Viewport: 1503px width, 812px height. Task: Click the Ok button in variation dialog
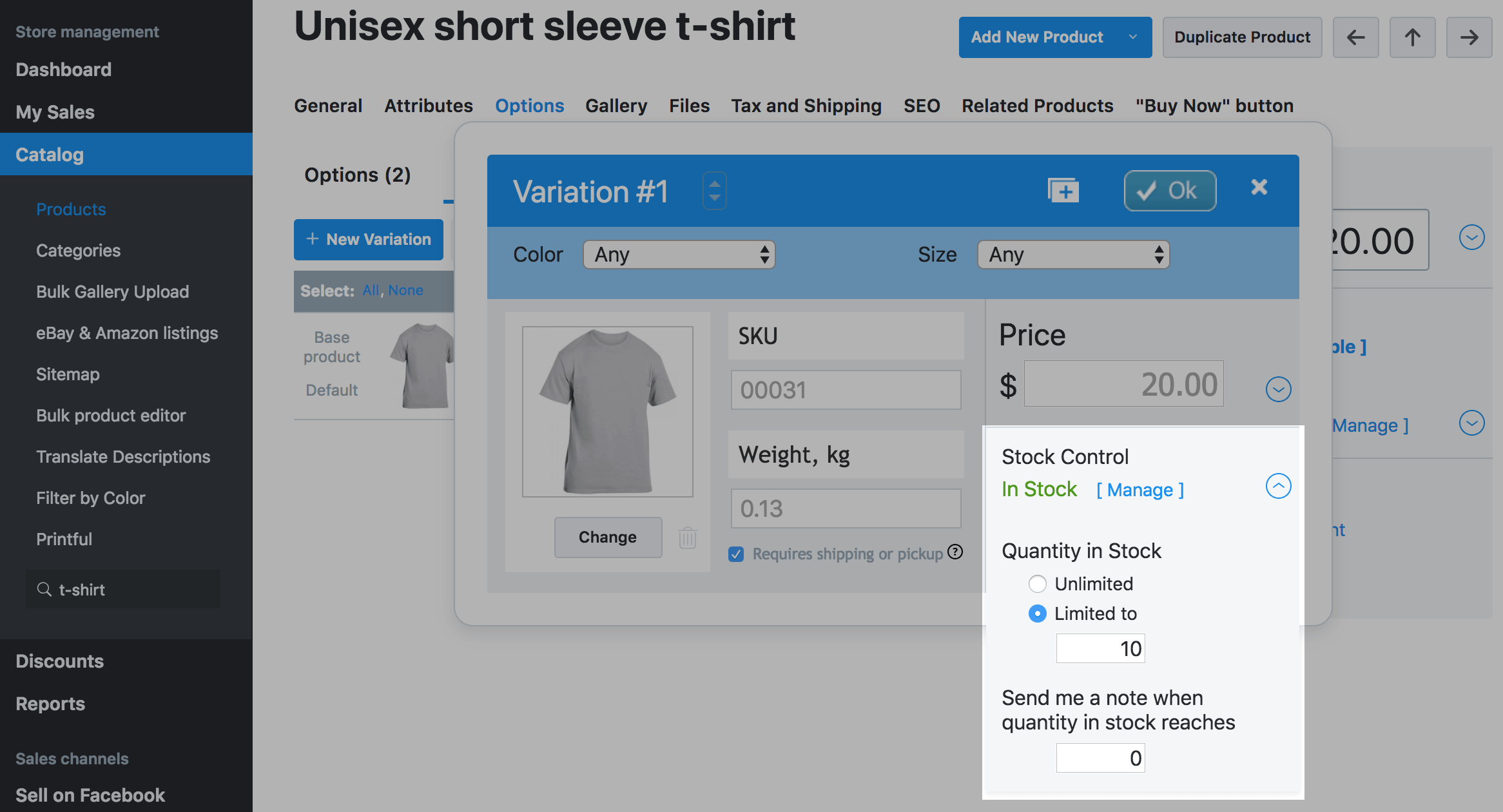[x=1170, y=191]
